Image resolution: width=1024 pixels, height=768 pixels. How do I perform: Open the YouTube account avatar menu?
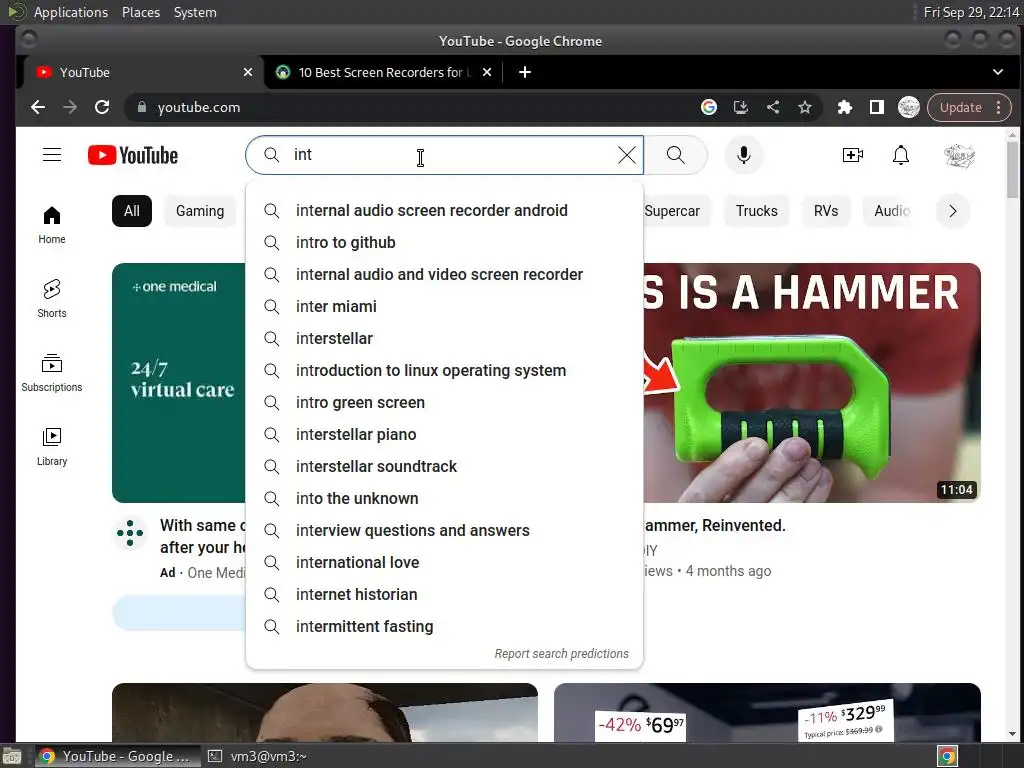pyautogui.click(x=959, y=155)
